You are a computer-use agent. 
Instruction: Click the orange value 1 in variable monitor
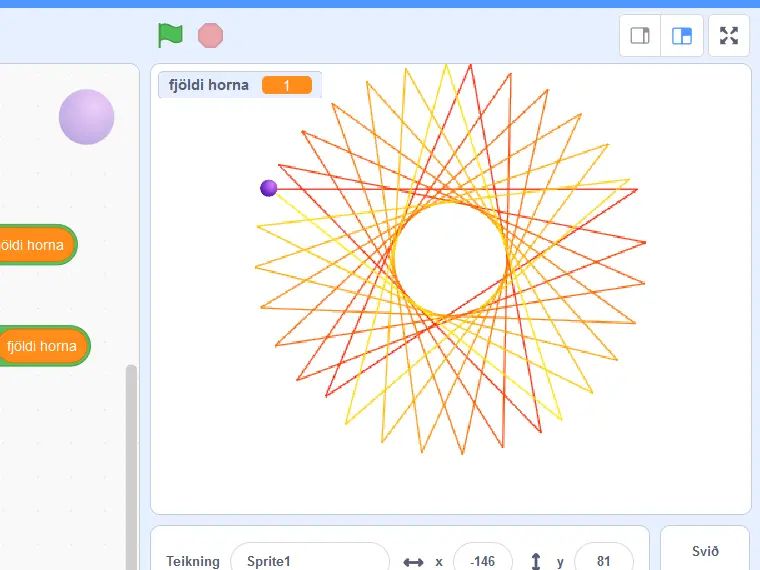pyautogui.click(x=287, y=85)
